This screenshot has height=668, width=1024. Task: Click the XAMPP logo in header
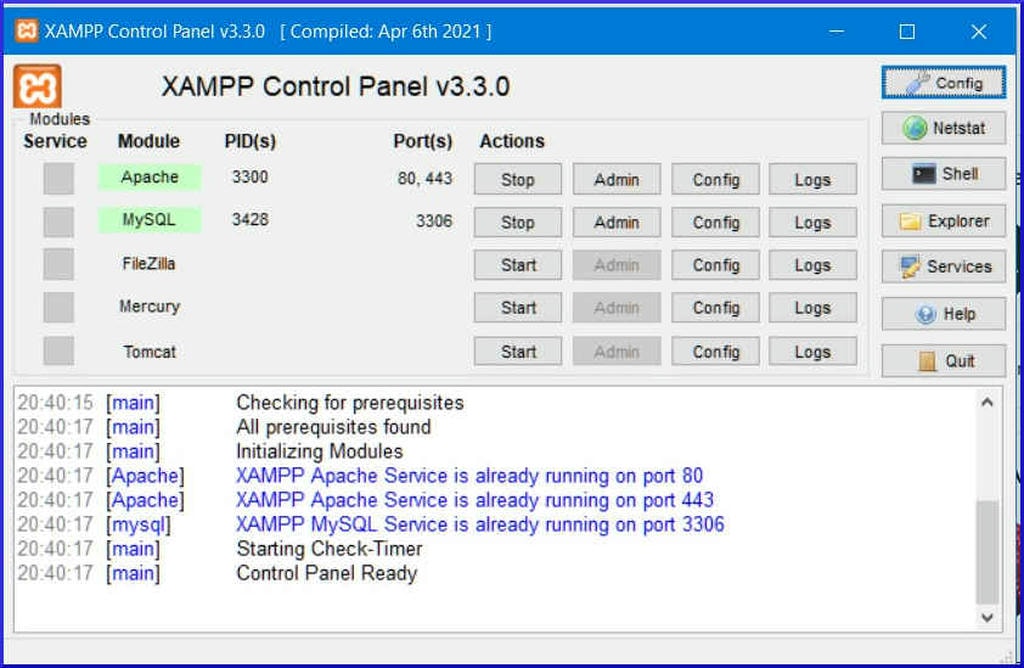(x=37, y=86)
